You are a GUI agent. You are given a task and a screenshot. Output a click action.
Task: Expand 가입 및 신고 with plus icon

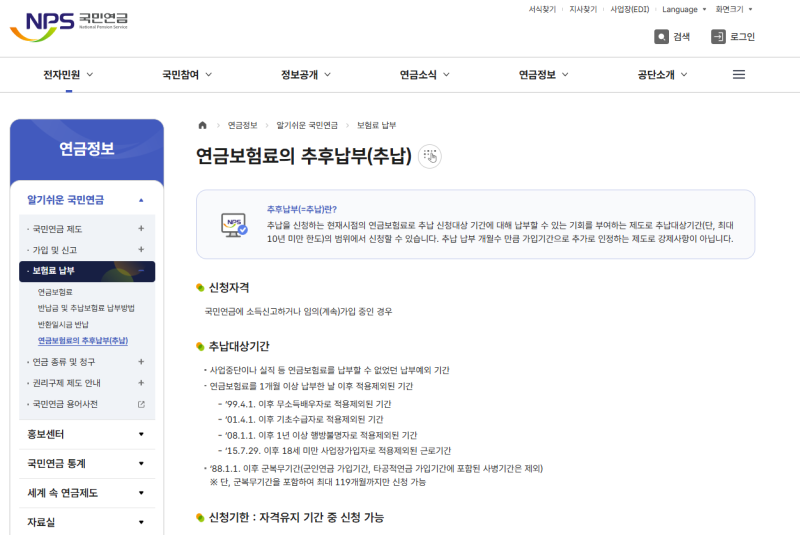click(x=141, y=249)
